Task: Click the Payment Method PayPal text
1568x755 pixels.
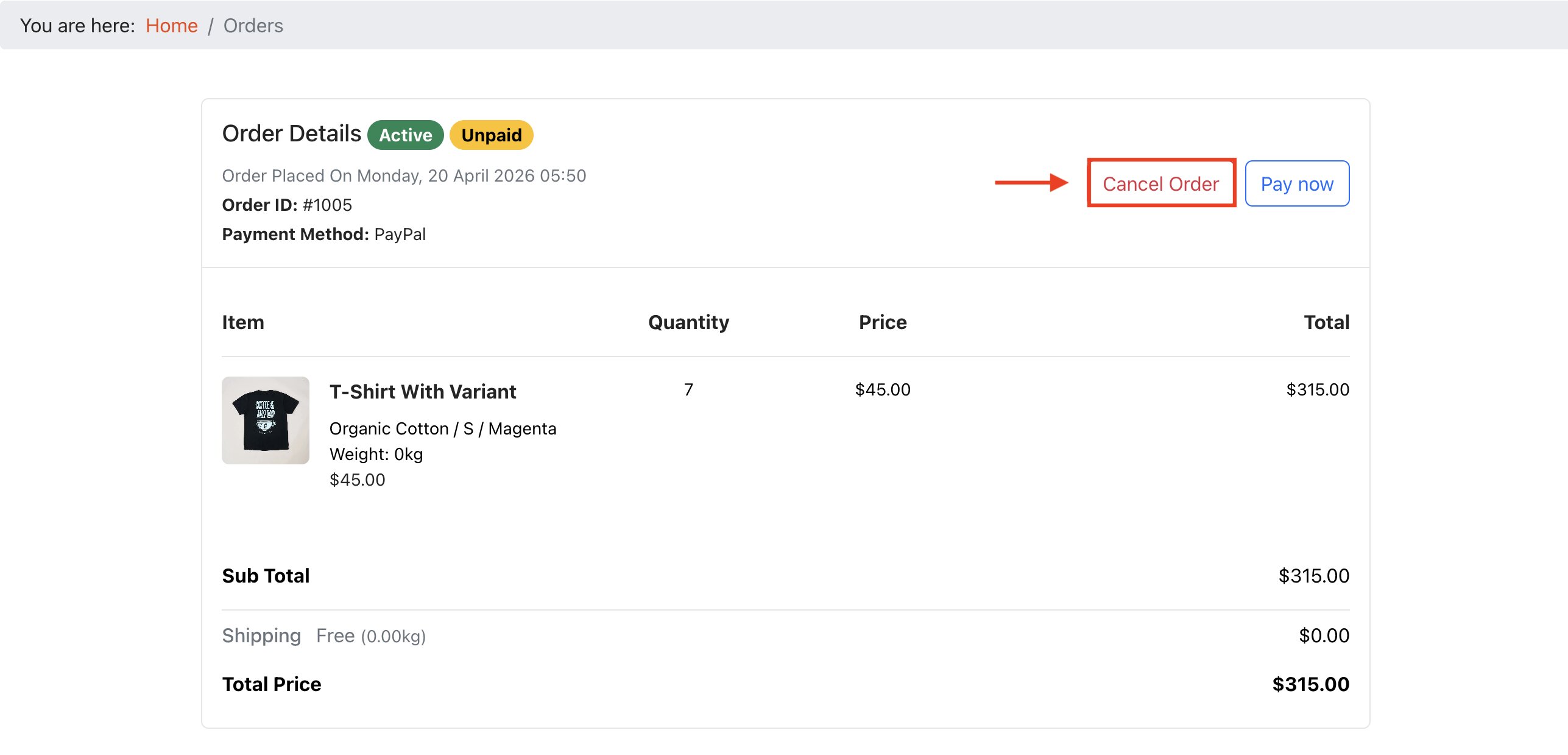Action: 323,234
